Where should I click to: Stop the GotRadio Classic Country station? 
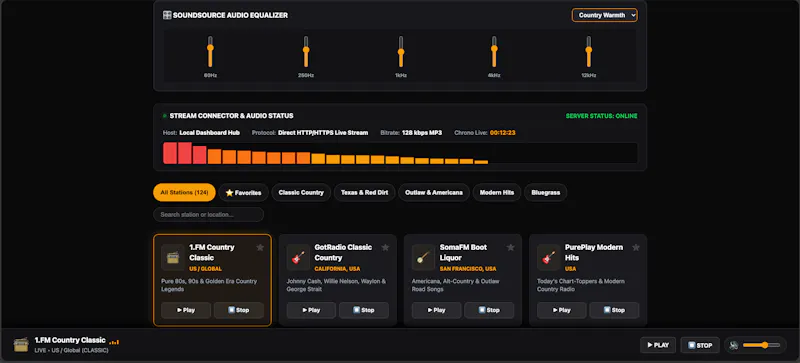click(x=364, y=310)
